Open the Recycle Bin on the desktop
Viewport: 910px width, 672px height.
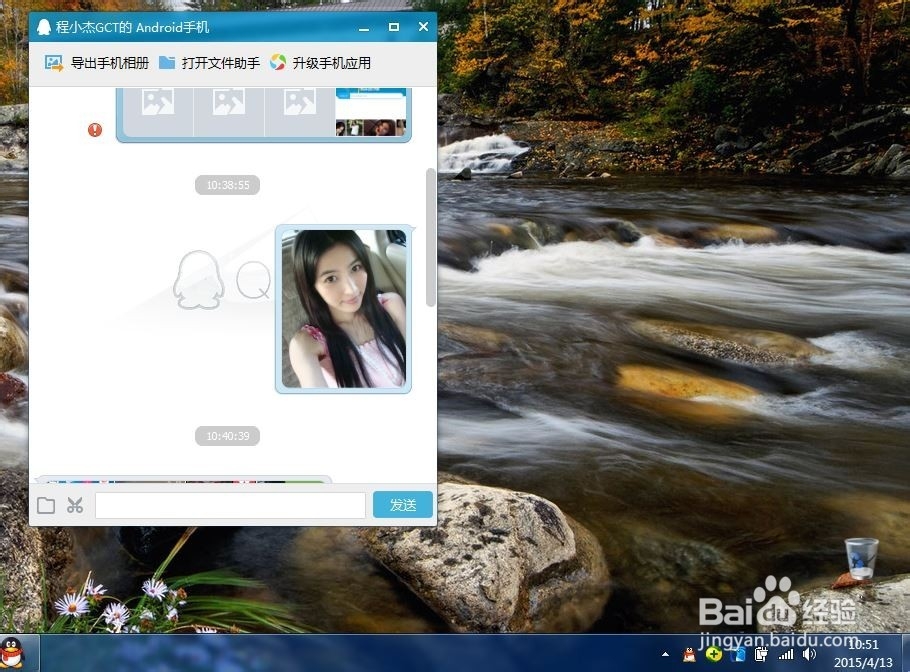click(x=861, y=559)
